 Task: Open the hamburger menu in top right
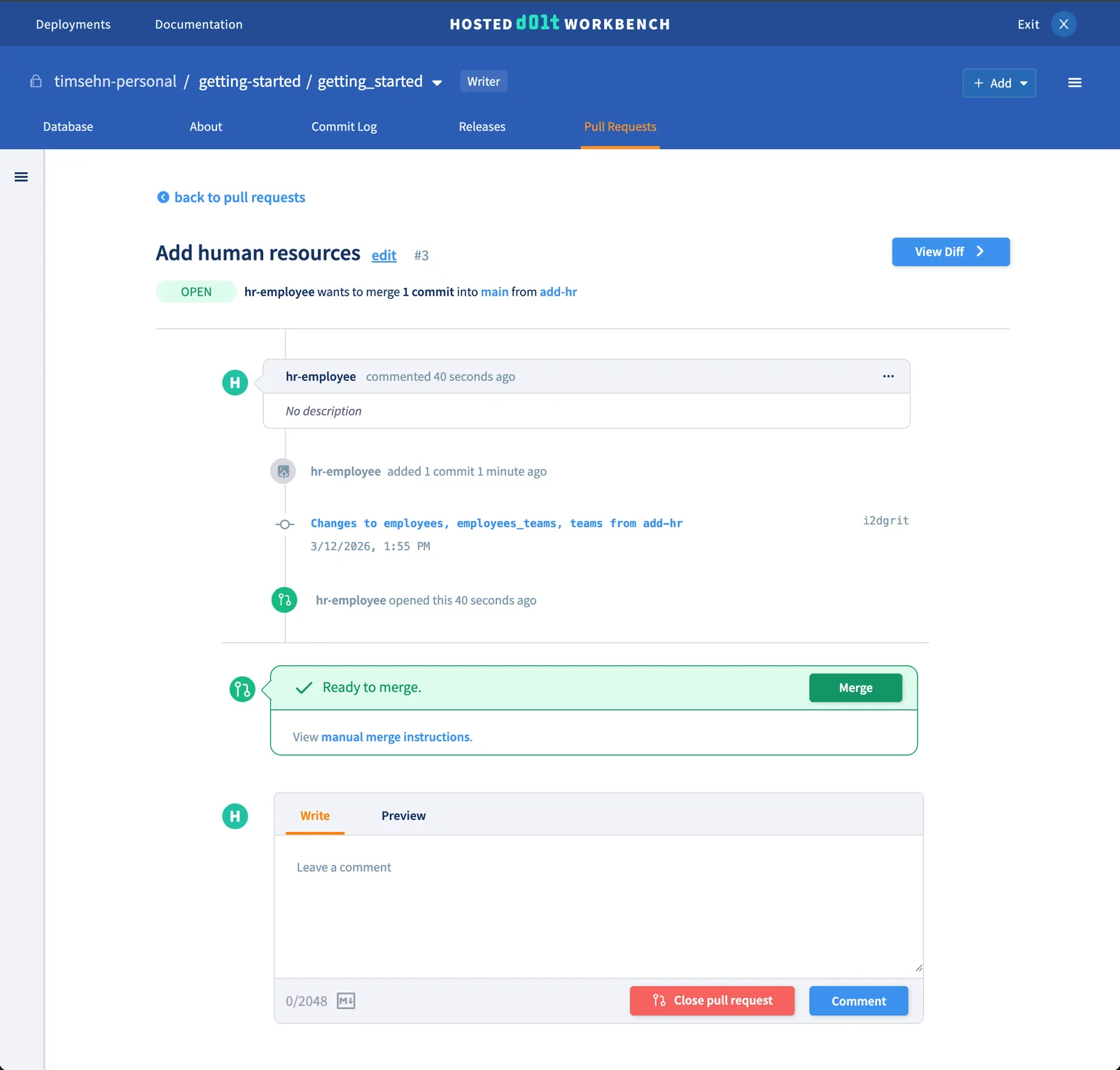click(1074, 82)
